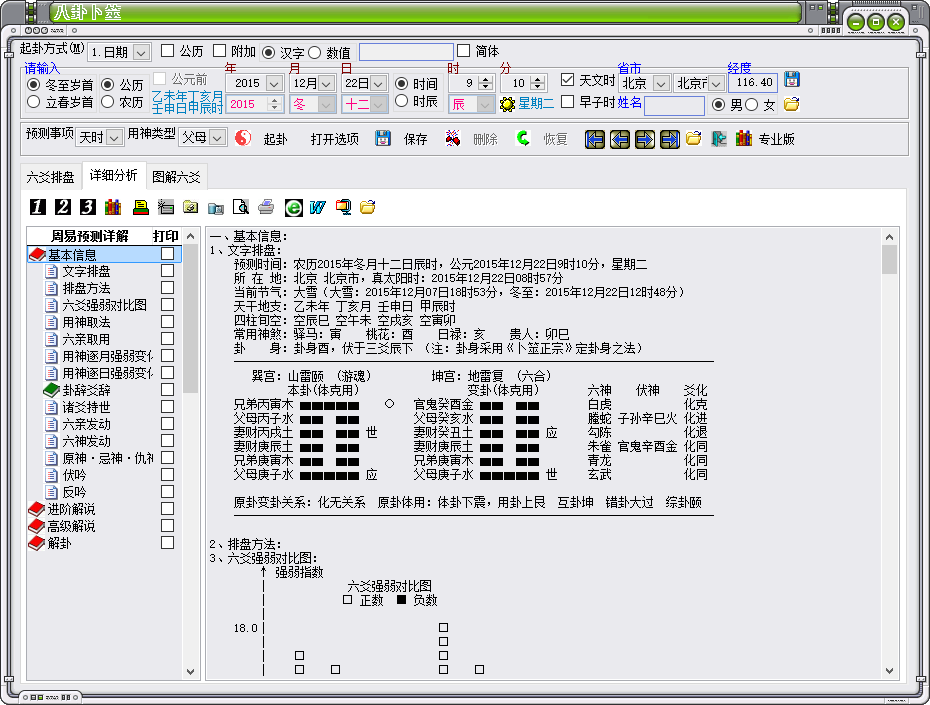Jump to first record with navigation arrow
930x705 pixels.
(595, 139)
